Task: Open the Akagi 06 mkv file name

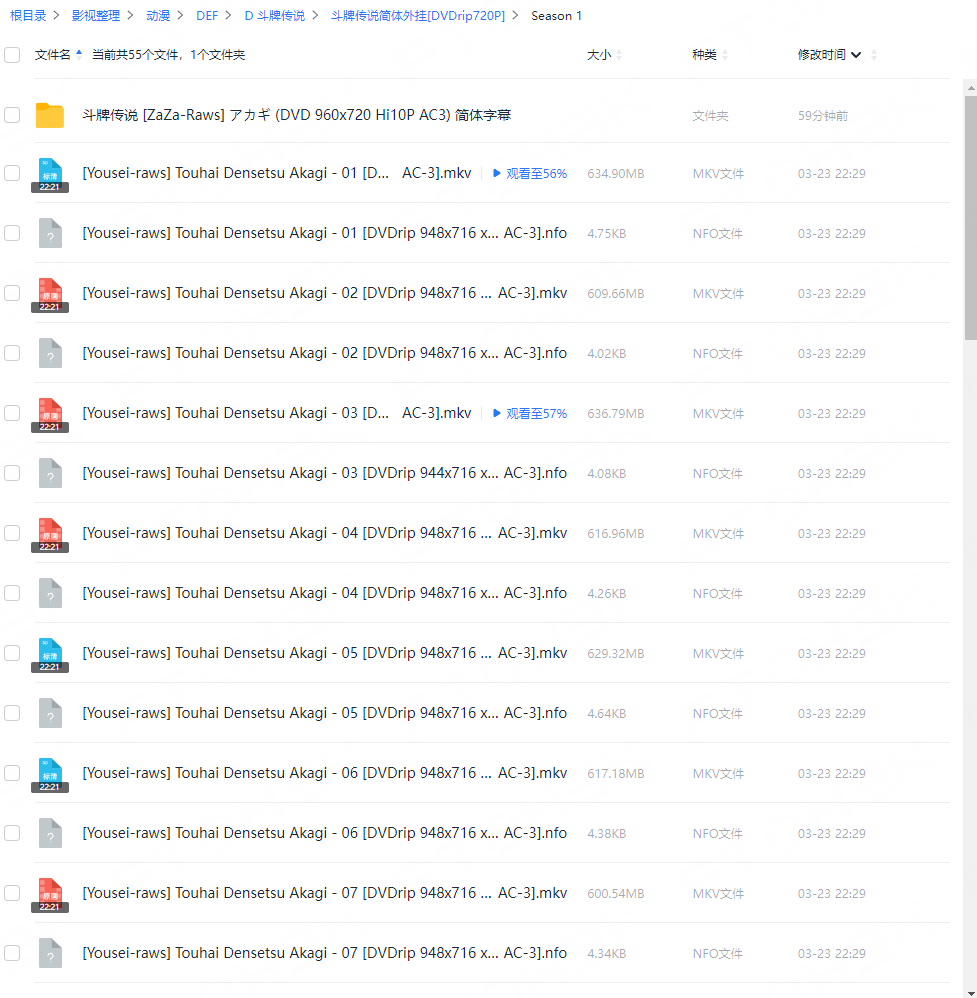Action: coord(324,773)
